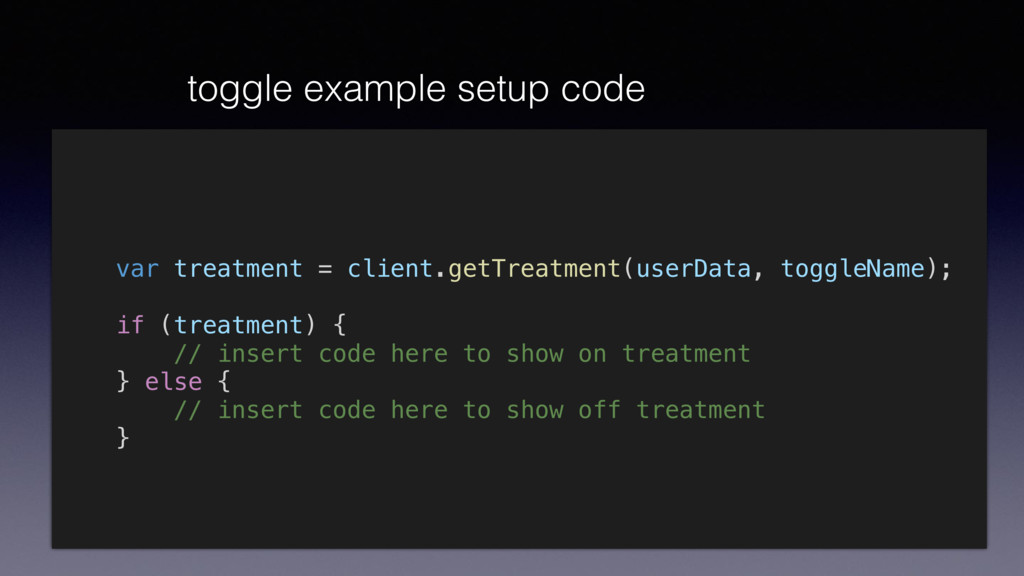Select the 'treatment' variable in the declaration line
This screenshot has width=1024, height=576.
238,268
